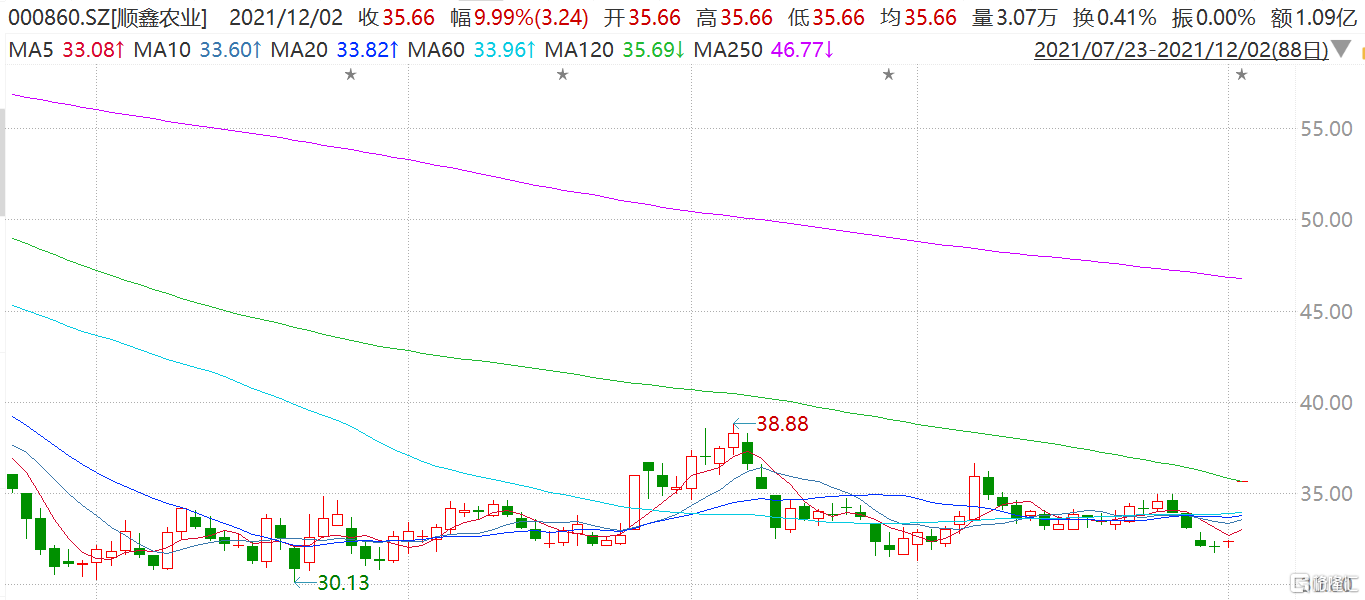1365x600 pixels.
Task: Click the second star event marker
Action: (x=563, y=74)
